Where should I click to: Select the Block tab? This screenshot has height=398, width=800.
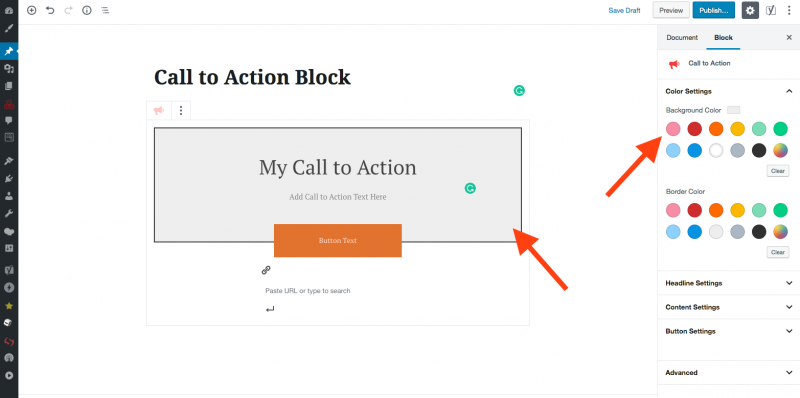click(x=723, y=37)
